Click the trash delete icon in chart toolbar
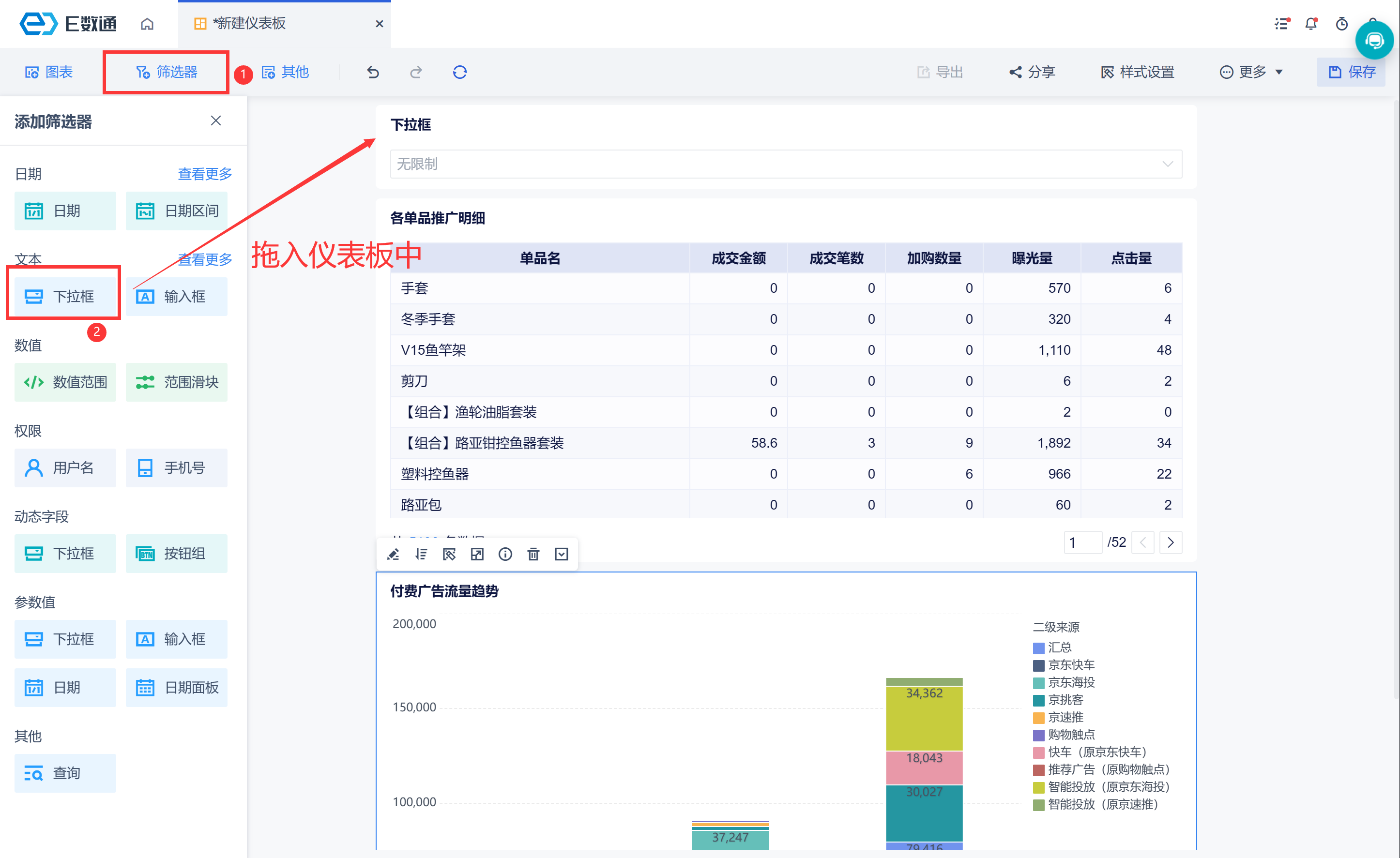Viewport: 1400px width, 858px height. click(533, 554)
